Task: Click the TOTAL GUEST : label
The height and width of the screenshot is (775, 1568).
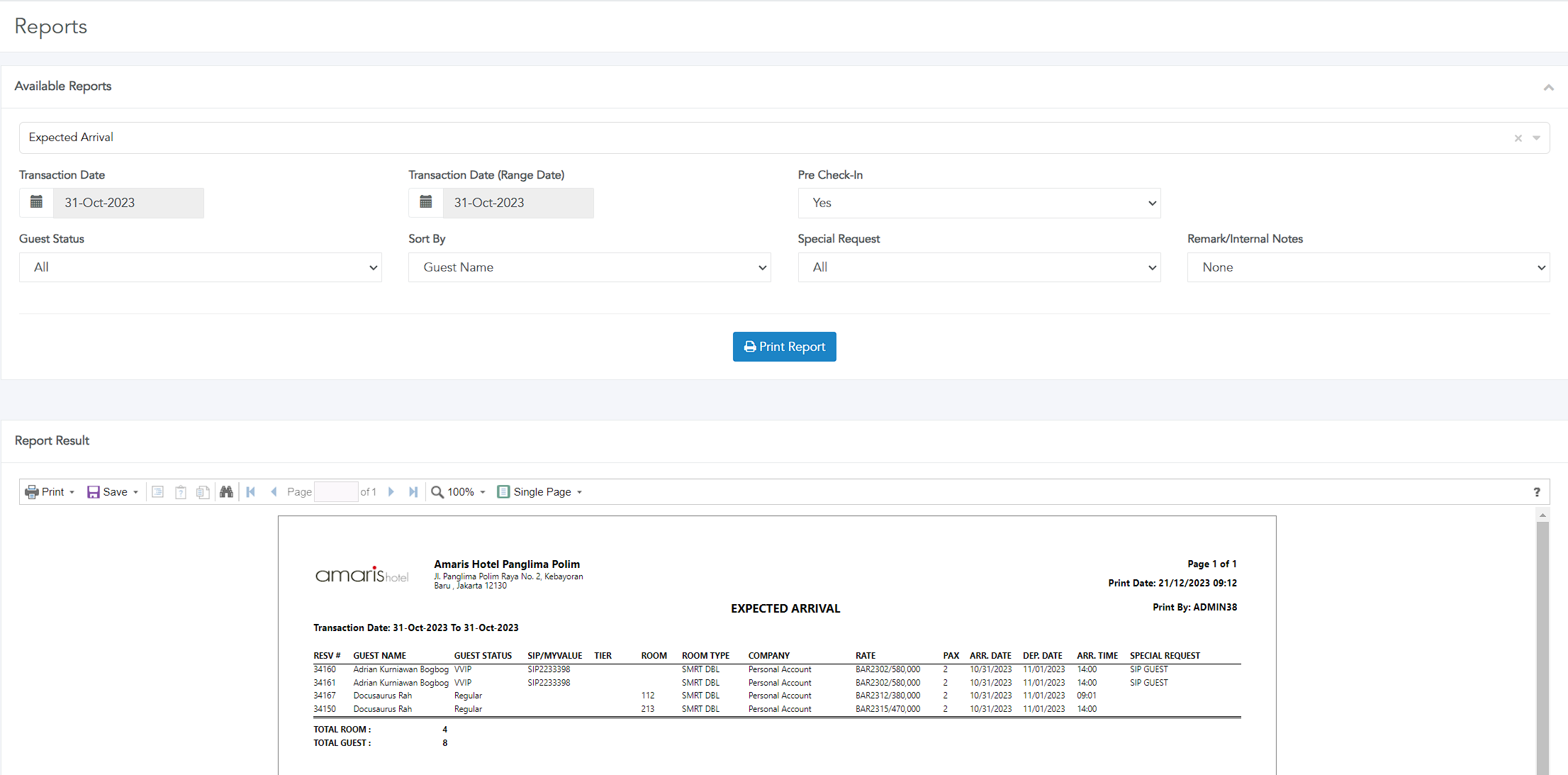Action: click(x=342, y=743)
